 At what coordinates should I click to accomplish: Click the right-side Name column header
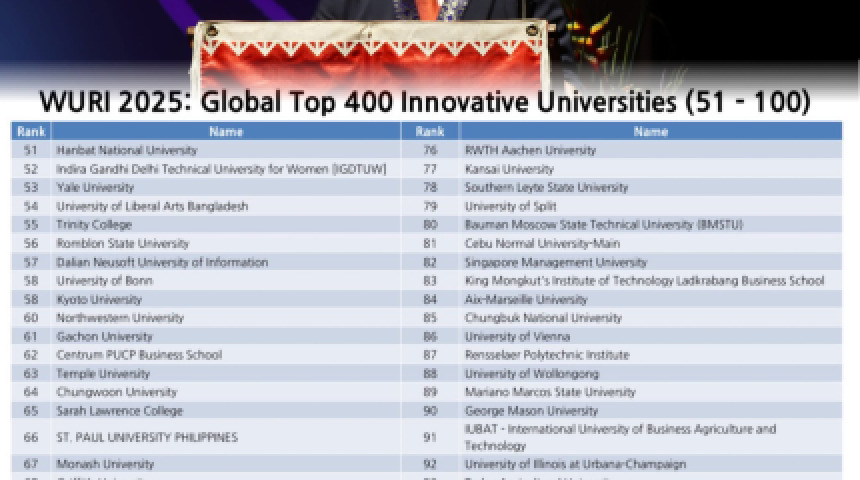coord(650,131)
